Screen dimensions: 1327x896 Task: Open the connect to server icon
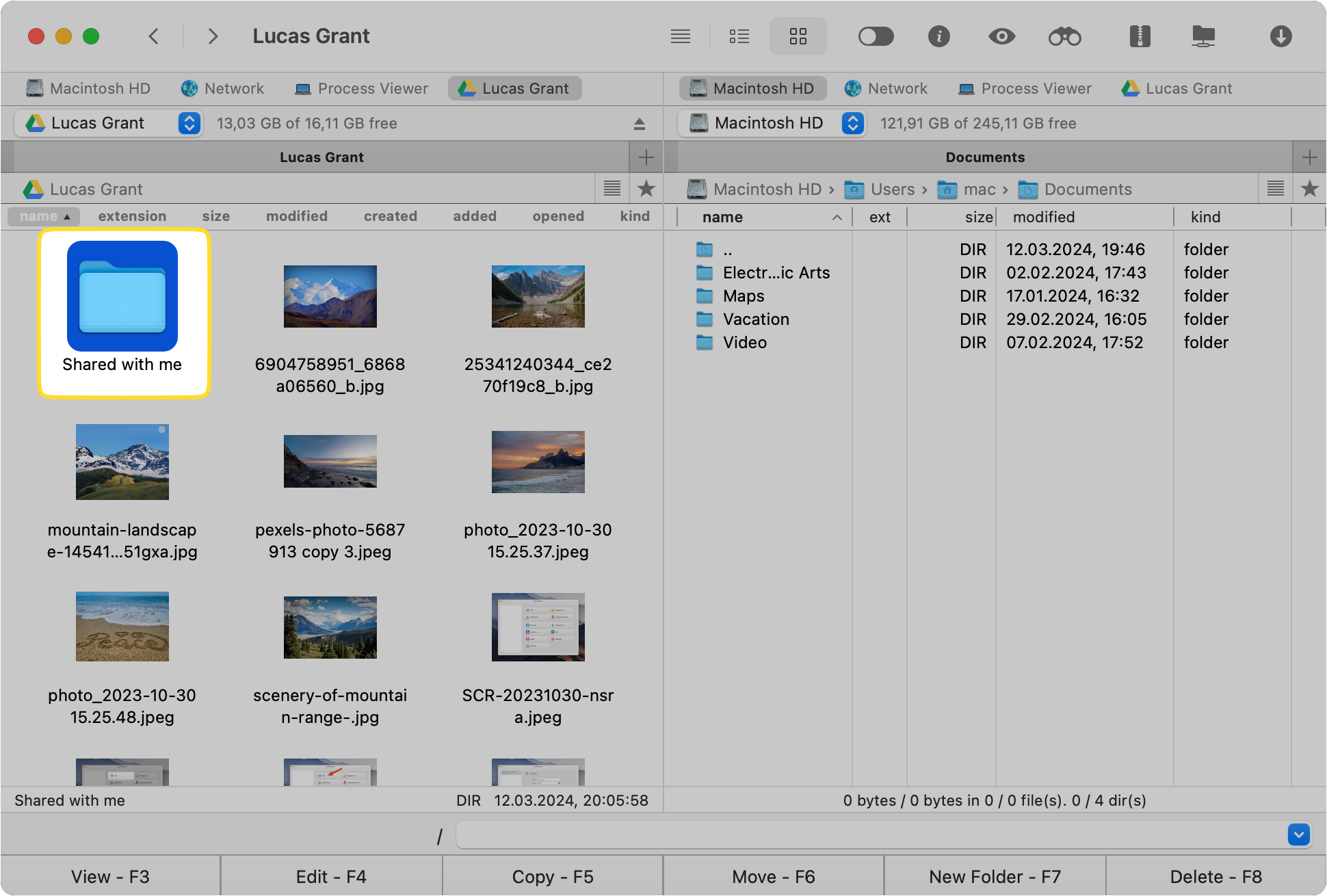pos(1203,36)
